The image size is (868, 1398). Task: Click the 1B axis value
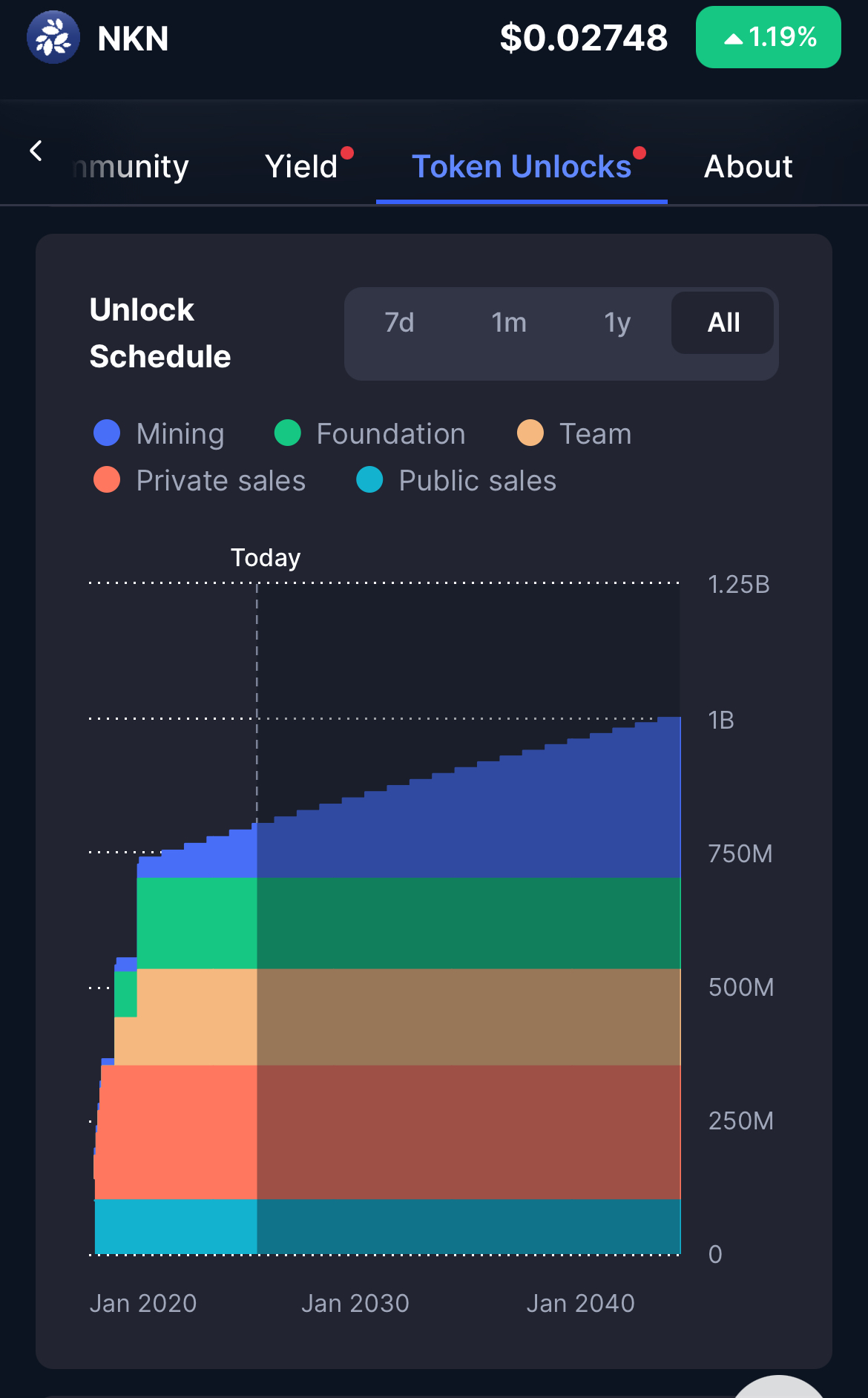pos(721,720)
